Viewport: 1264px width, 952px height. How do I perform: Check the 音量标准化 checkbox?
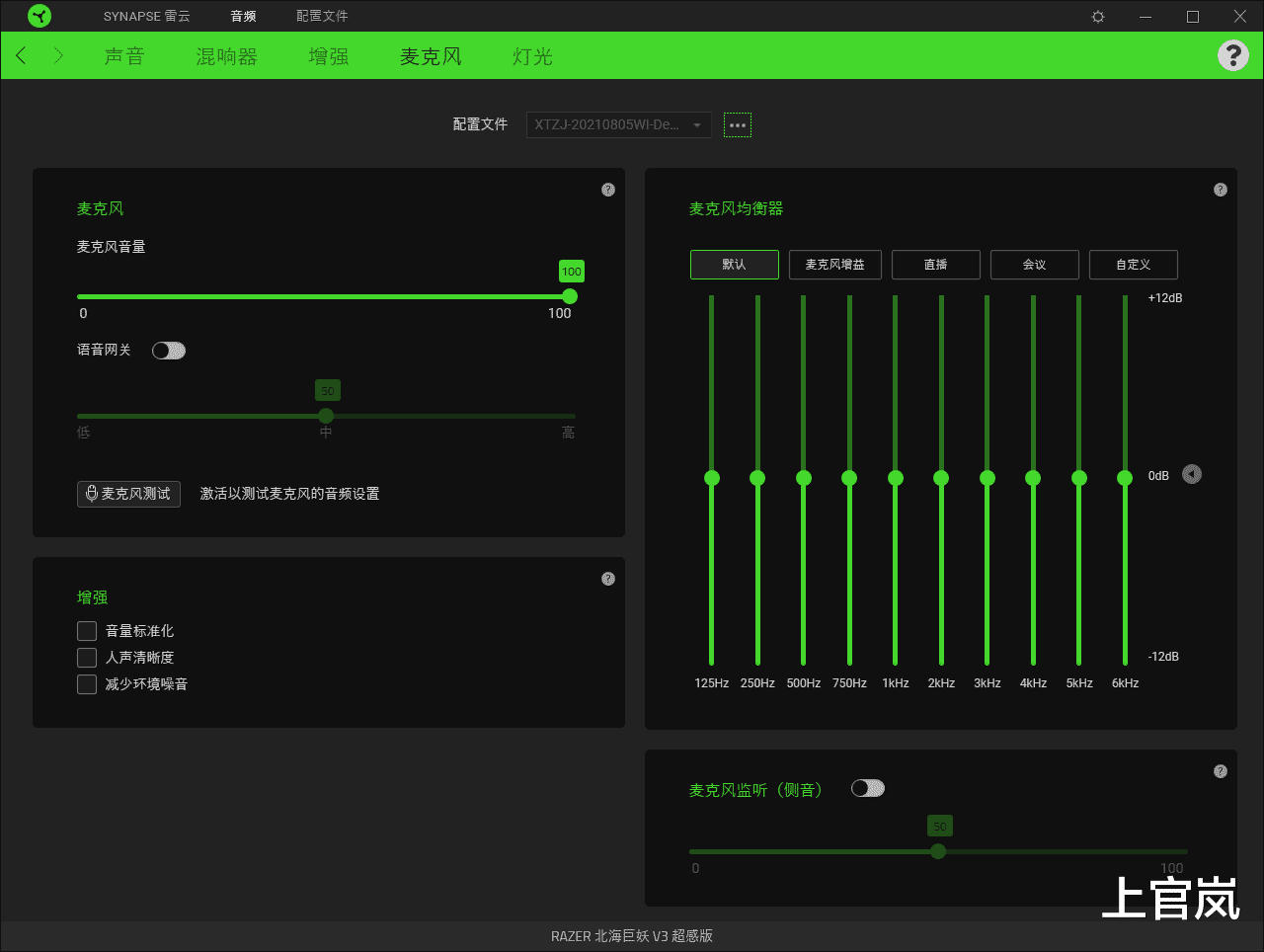87,631
